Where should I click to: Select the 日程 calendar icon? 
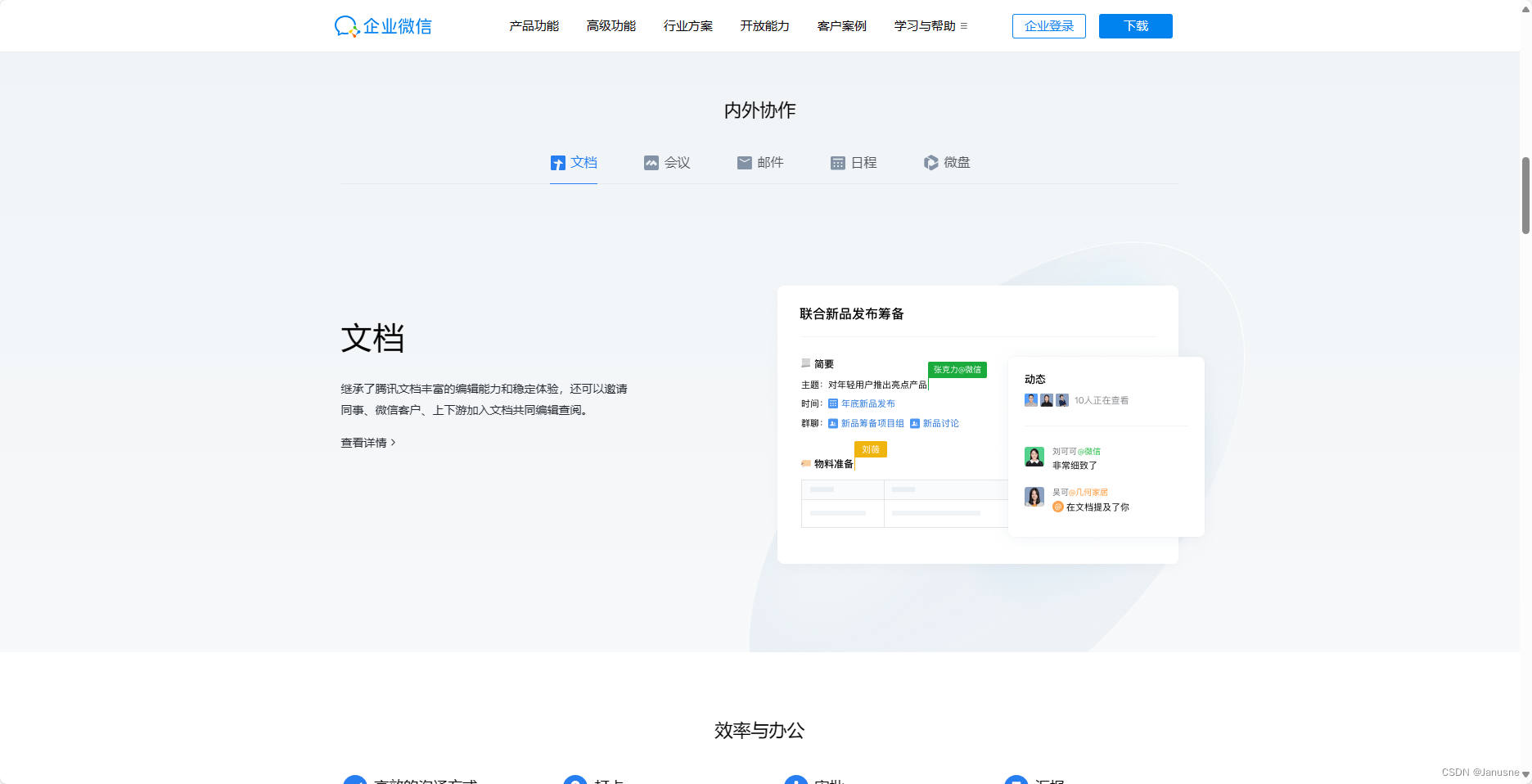tap(838, 163)
